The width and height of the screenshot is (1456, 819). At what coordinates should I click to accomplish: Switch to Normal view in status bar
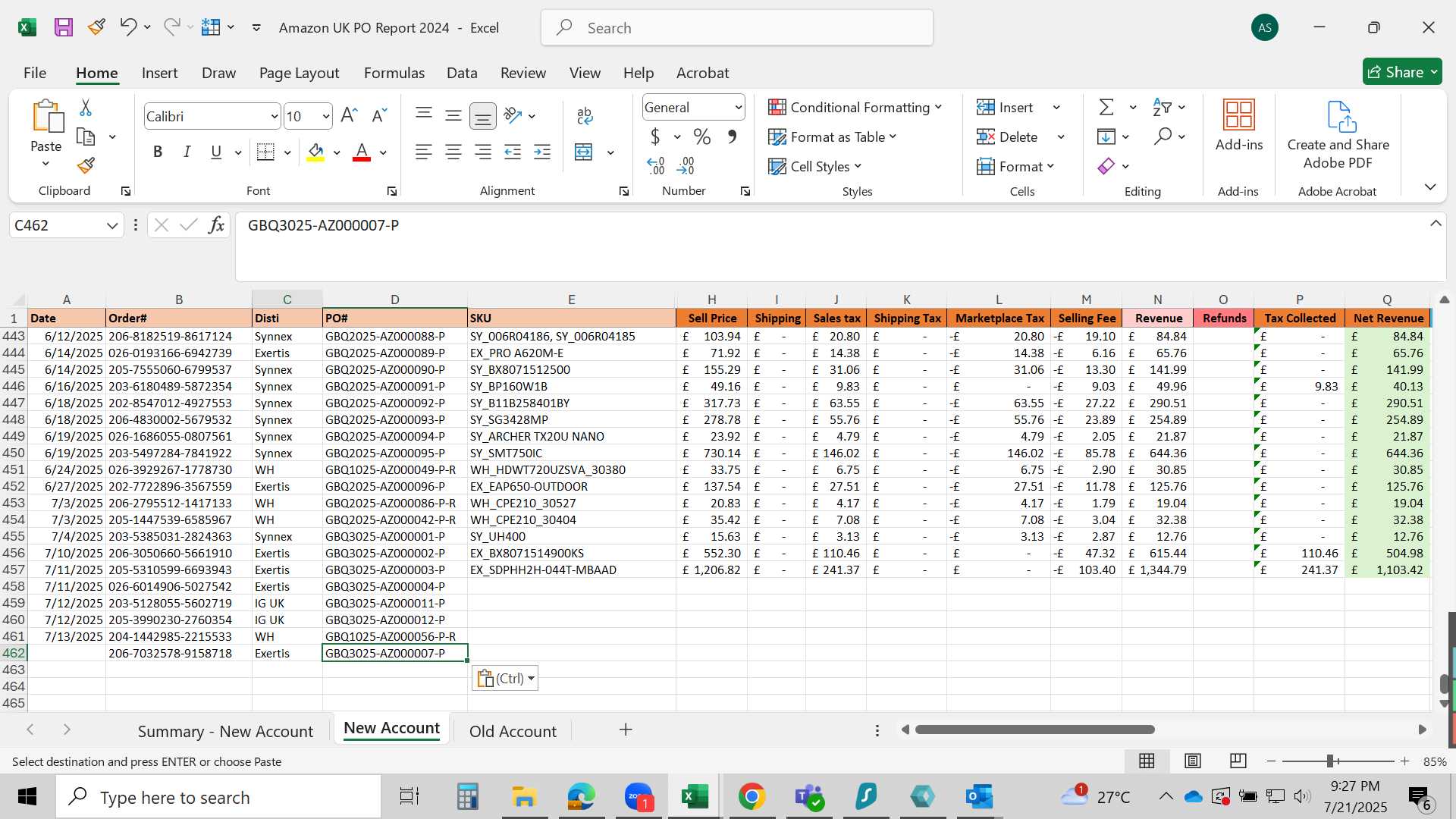1147,761
